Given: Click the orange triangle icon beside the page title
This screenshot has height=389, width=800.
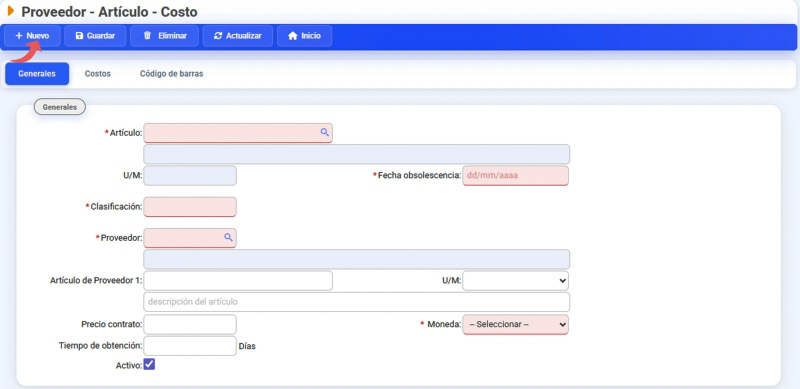Looking at the screenshot, I should pyautogui.click(x=11, y=11).
